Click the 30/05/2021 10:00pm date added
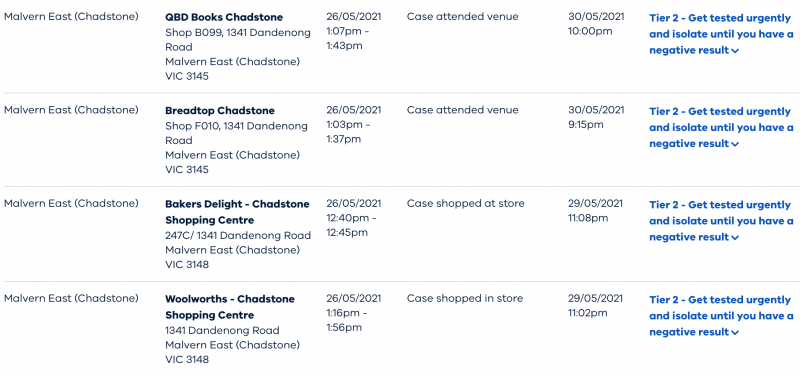Screen dimensions: 800x376 [596, 24]
